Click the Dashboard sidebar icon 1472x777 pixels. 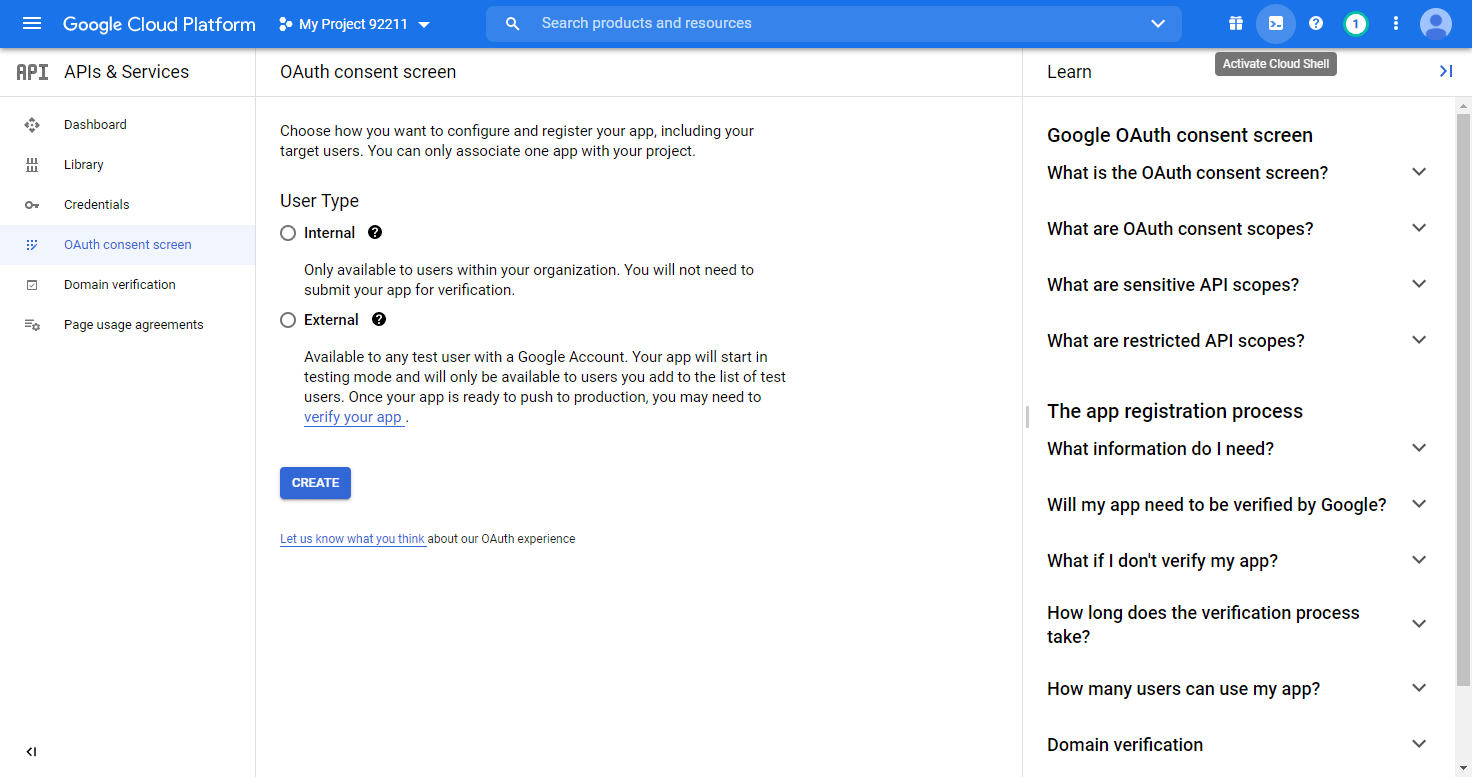coord(32,125)
